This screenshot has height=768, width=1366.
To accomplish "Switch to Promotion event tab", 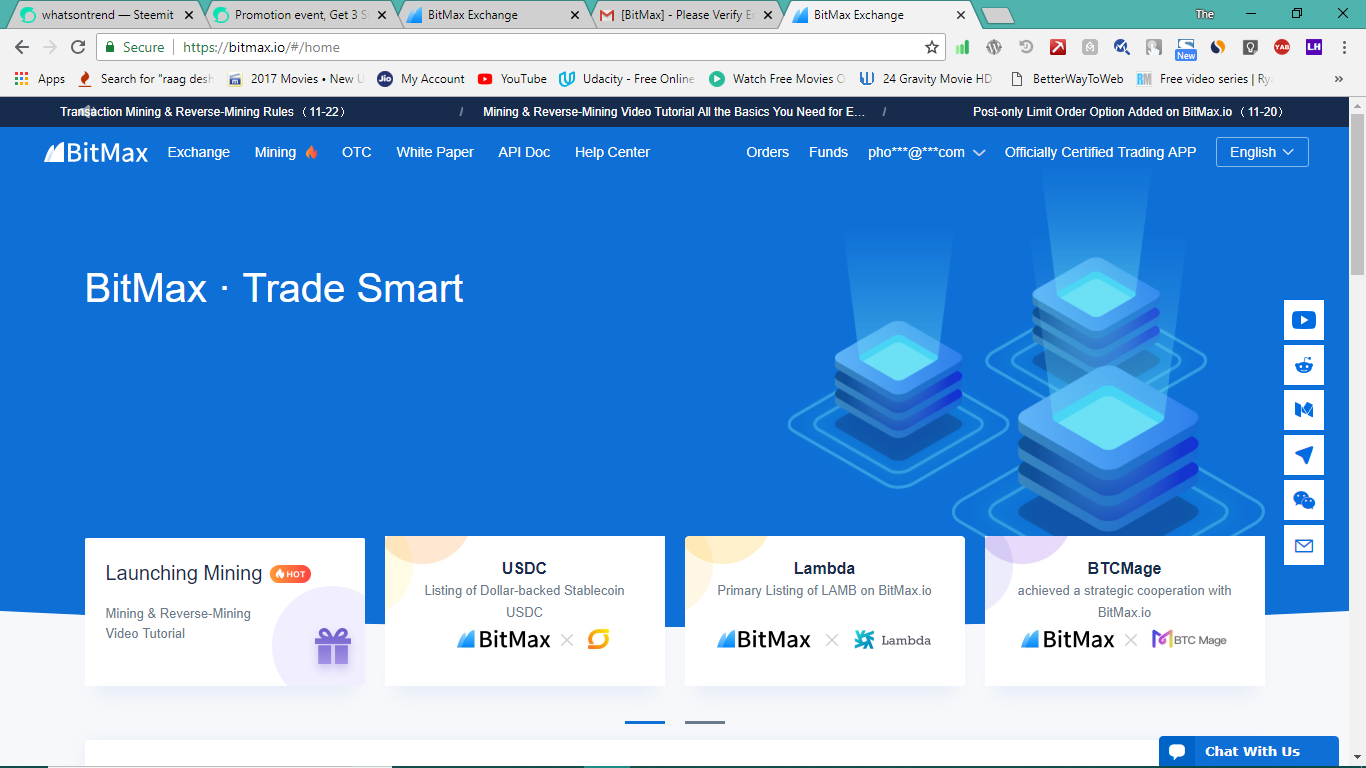I will point(299,15).
